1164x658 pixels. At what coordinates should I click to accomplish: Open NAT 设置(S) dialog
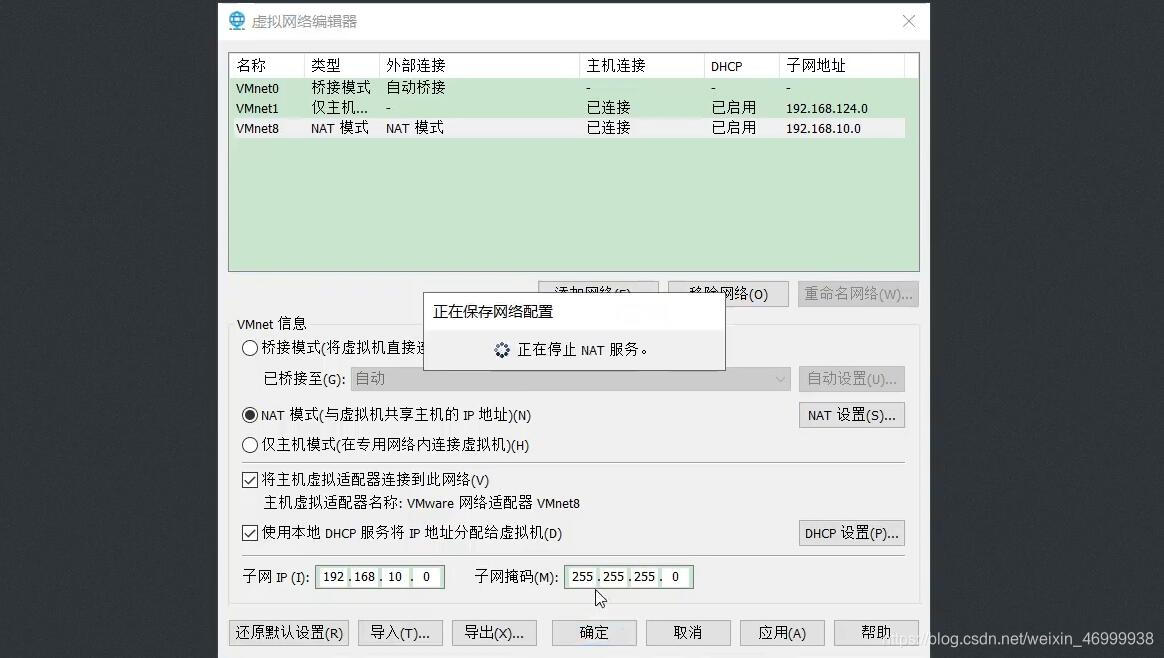(851, 415)
